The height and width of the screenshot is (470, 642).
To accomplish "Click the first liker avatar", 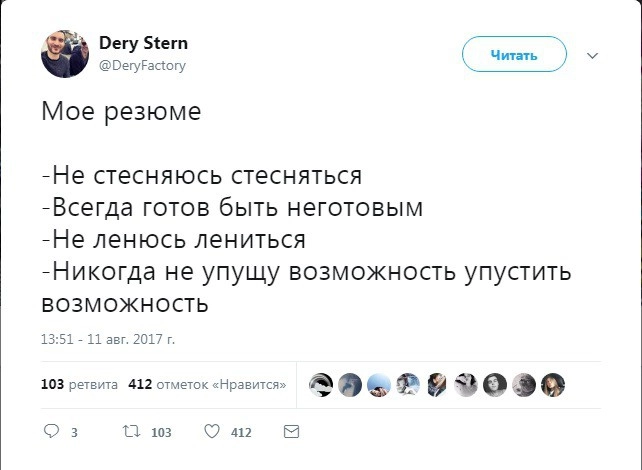I will [x=320, y=384].
